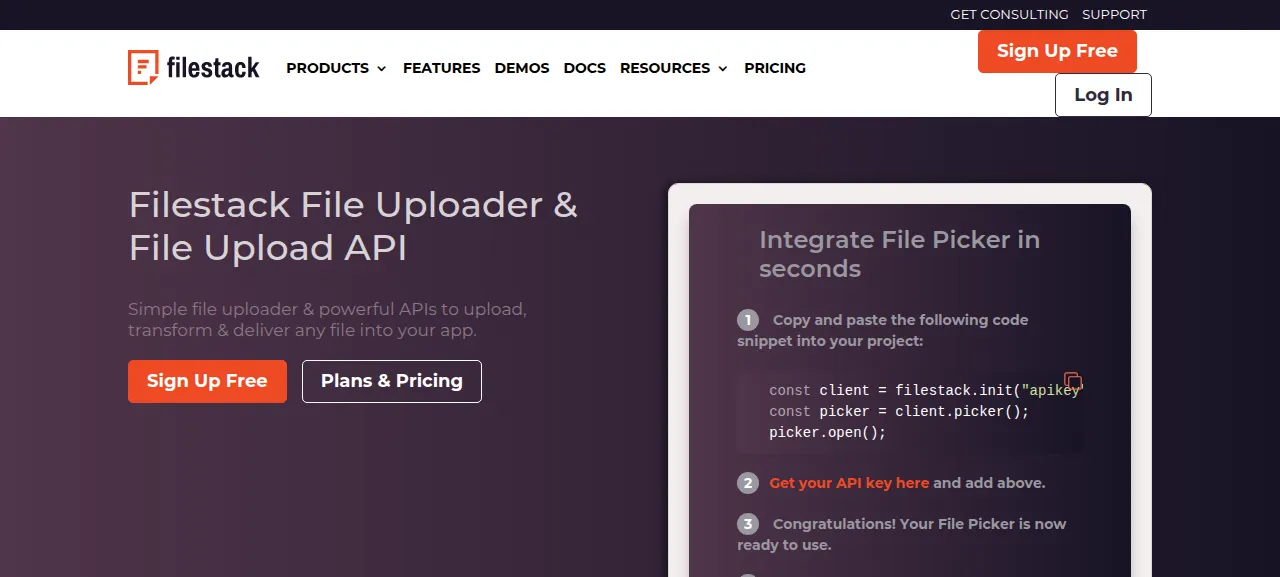Viewport: 1280px width, 577px height.
Task: Open the Features page
Action: (x=441, y=68)
